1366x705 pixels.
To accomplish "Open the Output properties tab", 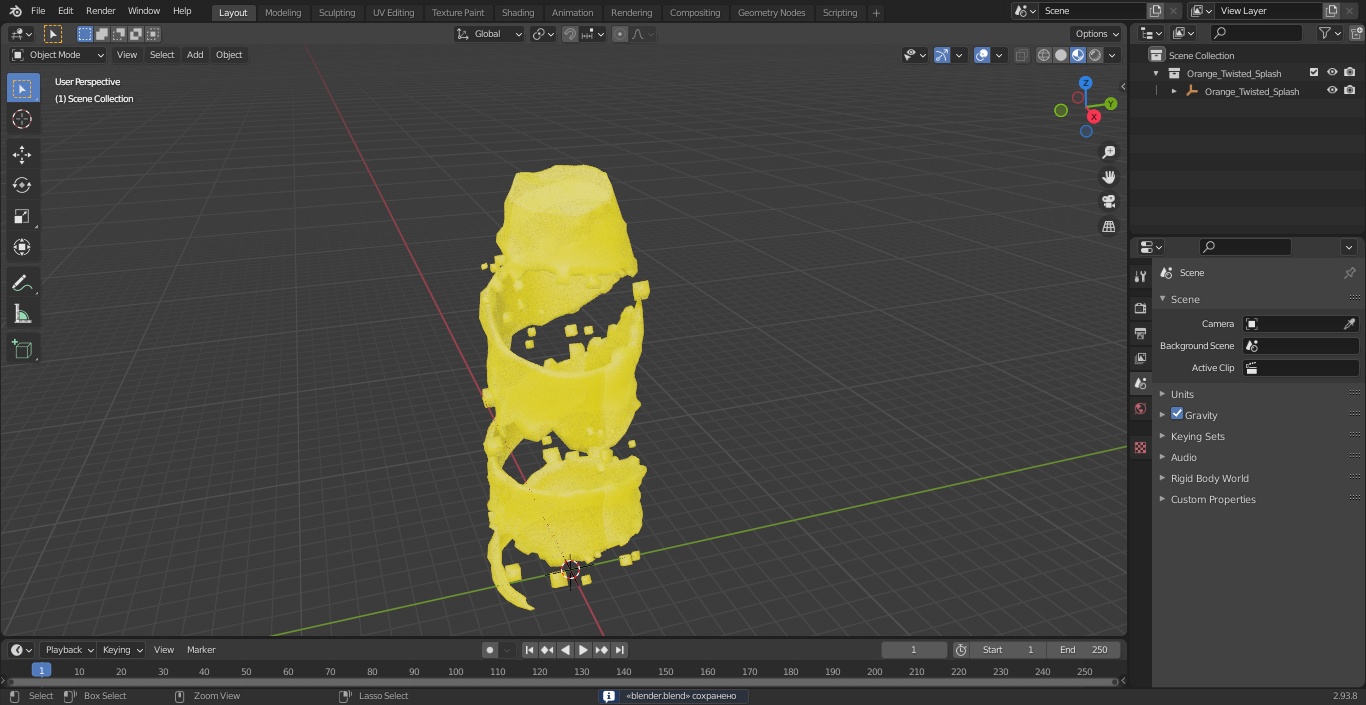I will (1140, 333).
